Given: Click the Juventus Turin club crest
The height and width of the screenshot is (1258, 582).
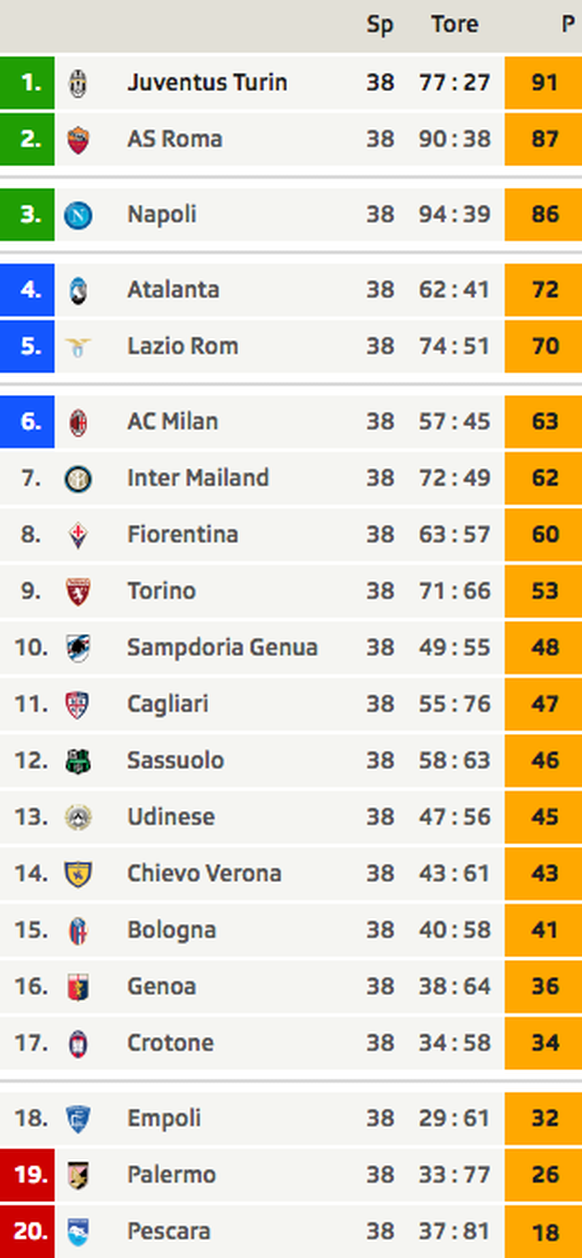Looking at the screenshot, I should point(78,83).
